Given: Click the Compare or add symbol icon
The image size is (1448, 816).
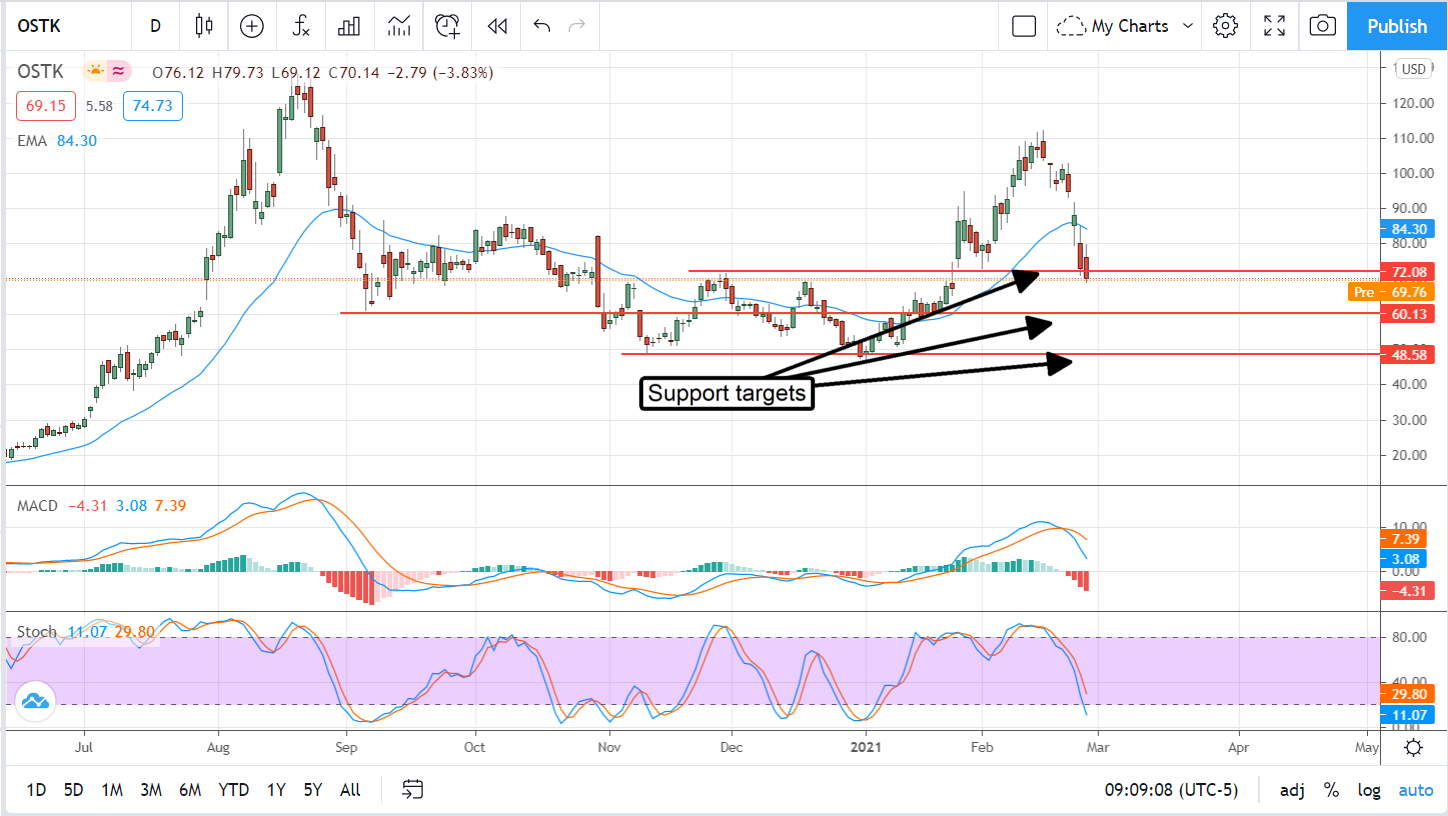Looking at the screenshot, I should pyautogui.click(x=252, y=26).
